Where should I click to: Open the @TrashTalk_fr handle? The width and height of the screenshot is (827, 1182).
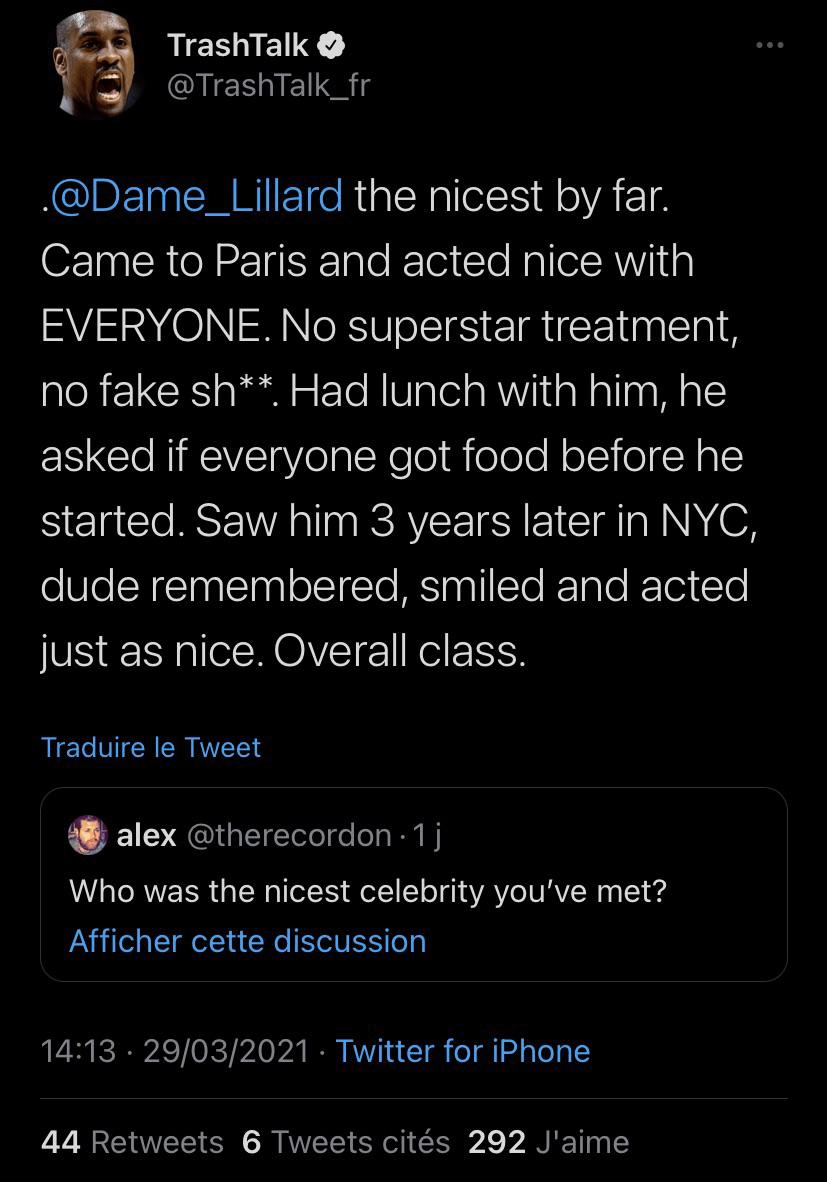pos(268,86)
